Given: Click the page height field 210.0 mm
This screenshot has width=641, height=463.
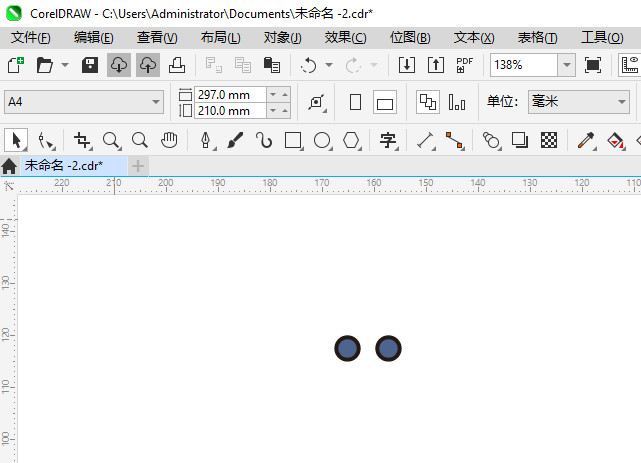Looking at the screenshot, I should coord(230,111).
